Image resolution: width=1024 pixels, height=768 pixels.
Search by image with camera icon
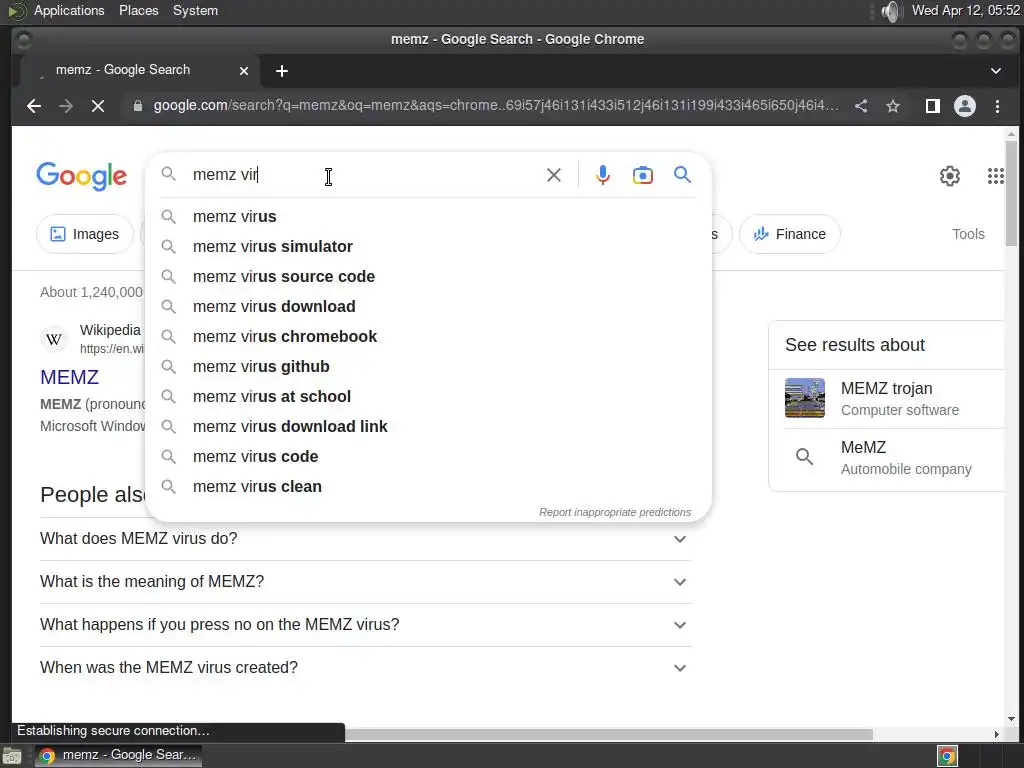[643, 175]
